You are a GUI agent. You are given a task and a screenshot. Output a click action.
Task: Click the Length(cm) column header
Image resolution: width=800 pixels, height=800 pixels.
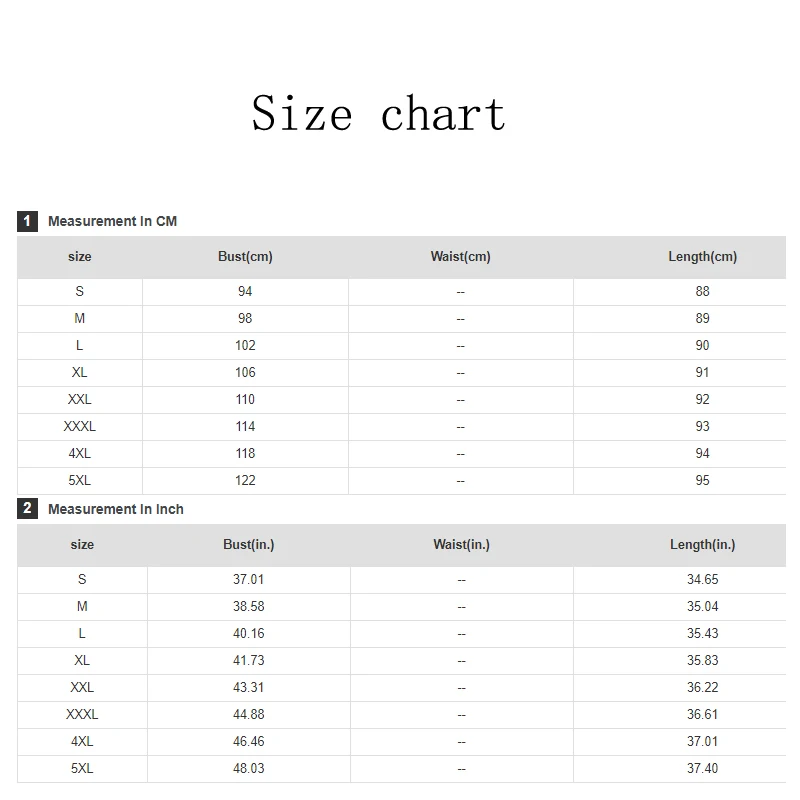pos(702,257)
